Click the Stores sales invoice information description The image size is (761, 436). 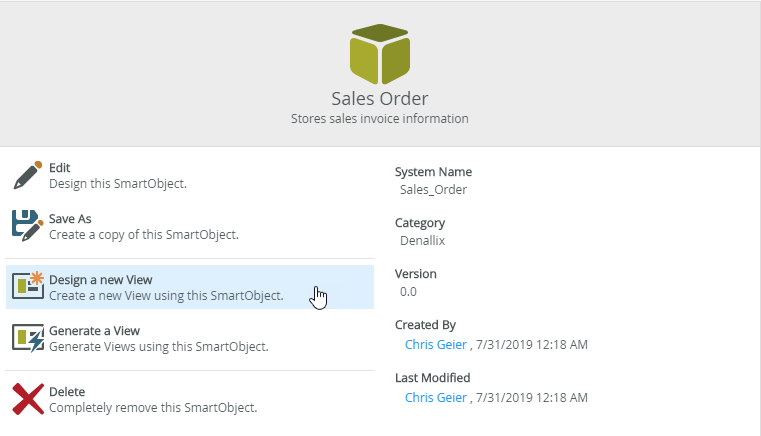point(380,119)
